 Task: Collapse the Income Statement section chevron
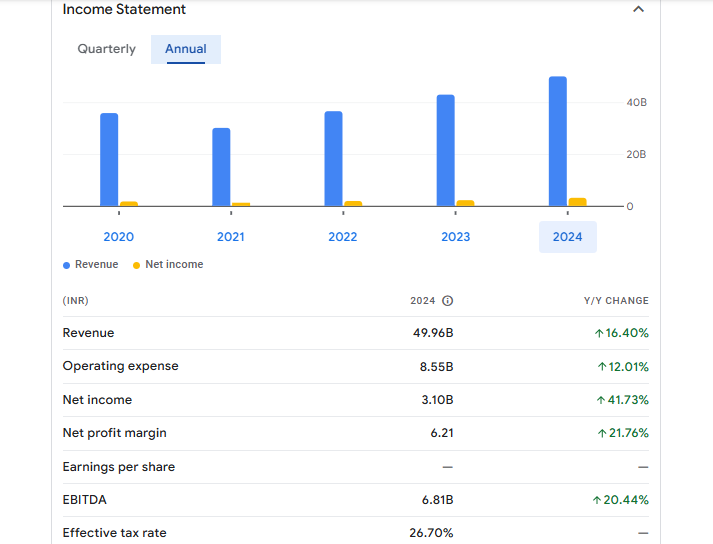638,9
